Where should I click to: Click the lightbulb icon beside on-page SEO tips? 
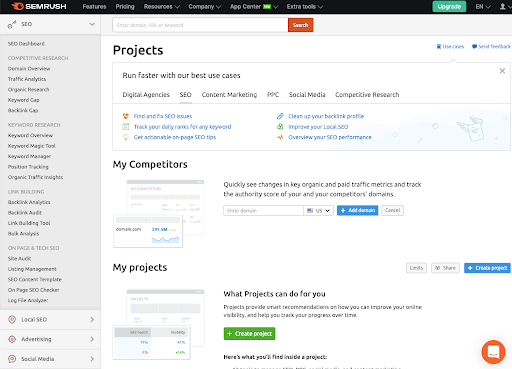tap(126, 137)
